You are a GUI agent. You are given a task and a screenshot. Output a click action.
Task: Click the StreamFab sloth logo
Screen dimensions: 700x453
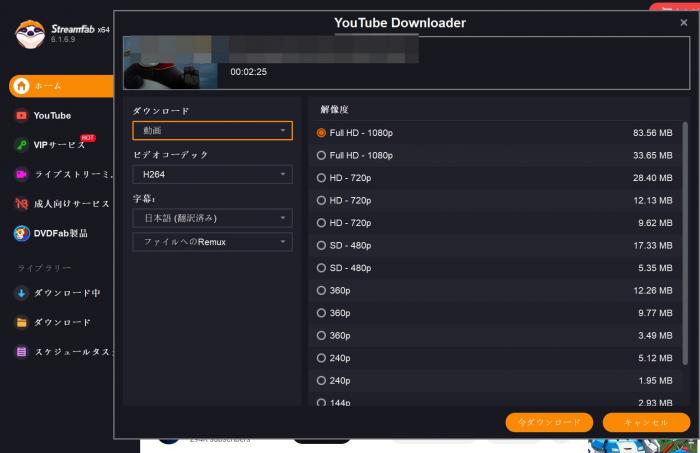(x=30, y=34)
